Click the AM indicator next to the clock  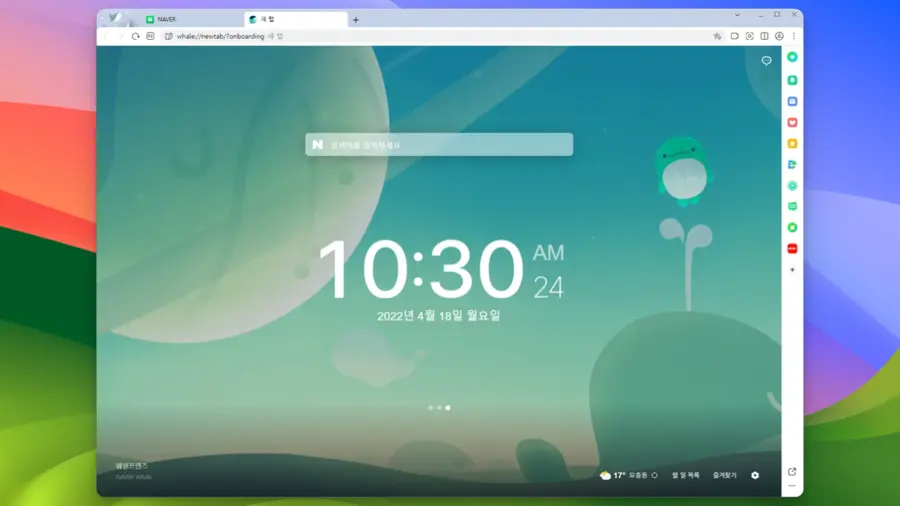coord(548,253)
